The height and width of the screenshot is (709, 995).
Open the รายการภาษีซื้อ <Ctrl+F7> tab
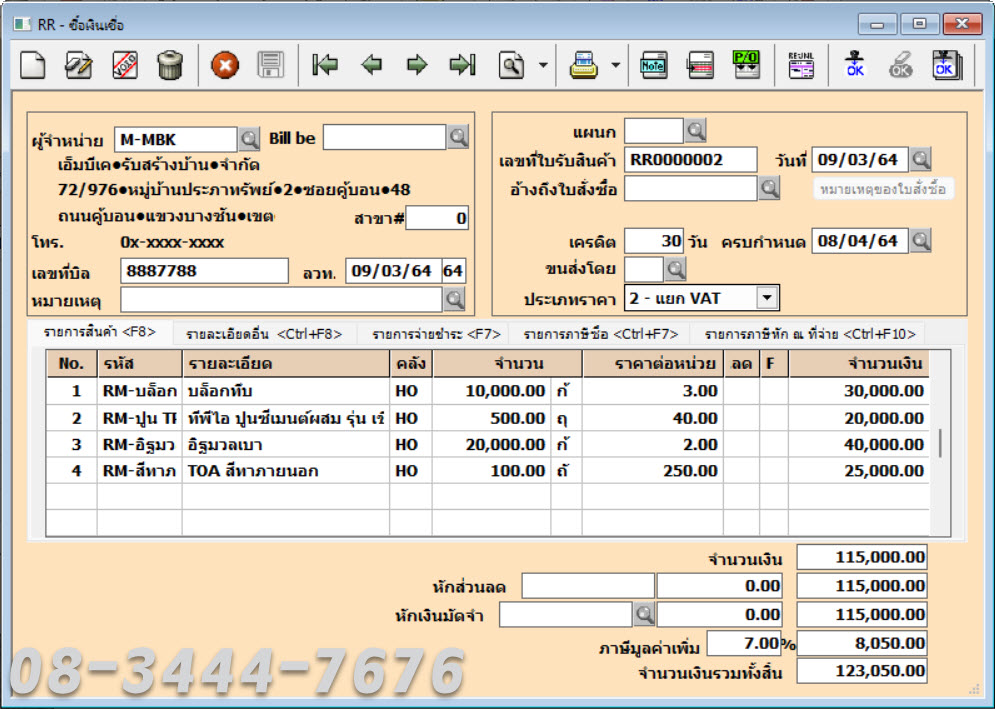[x=600, y=334]
